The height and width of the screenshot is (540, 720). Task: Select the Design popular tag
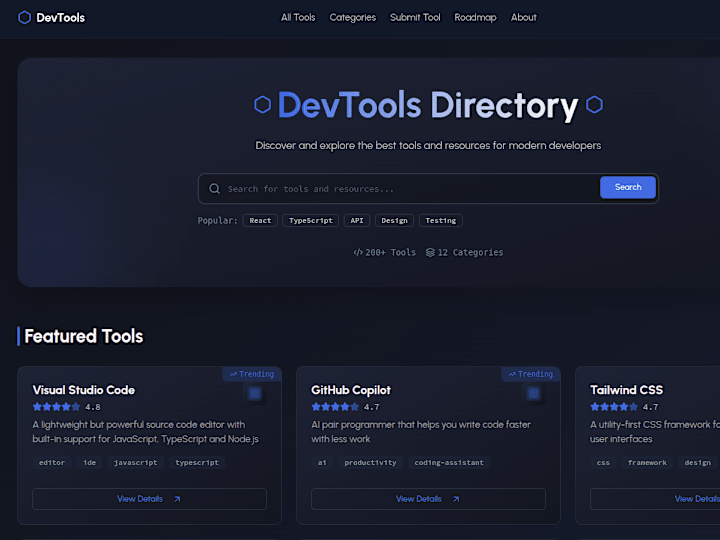point(394,220)
